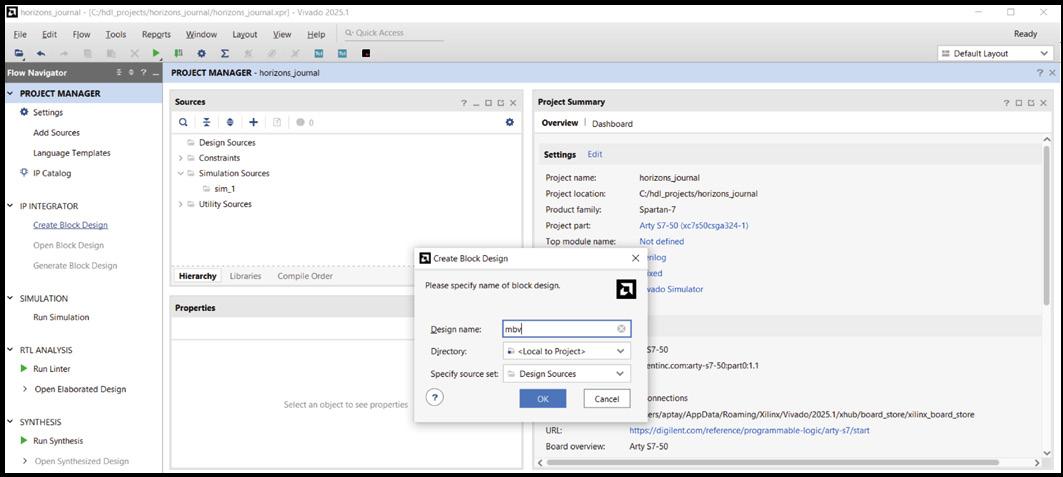The image size is (1063, 477).
Task: Click the Program Device toolbar icon
Action: pos(178,54)
